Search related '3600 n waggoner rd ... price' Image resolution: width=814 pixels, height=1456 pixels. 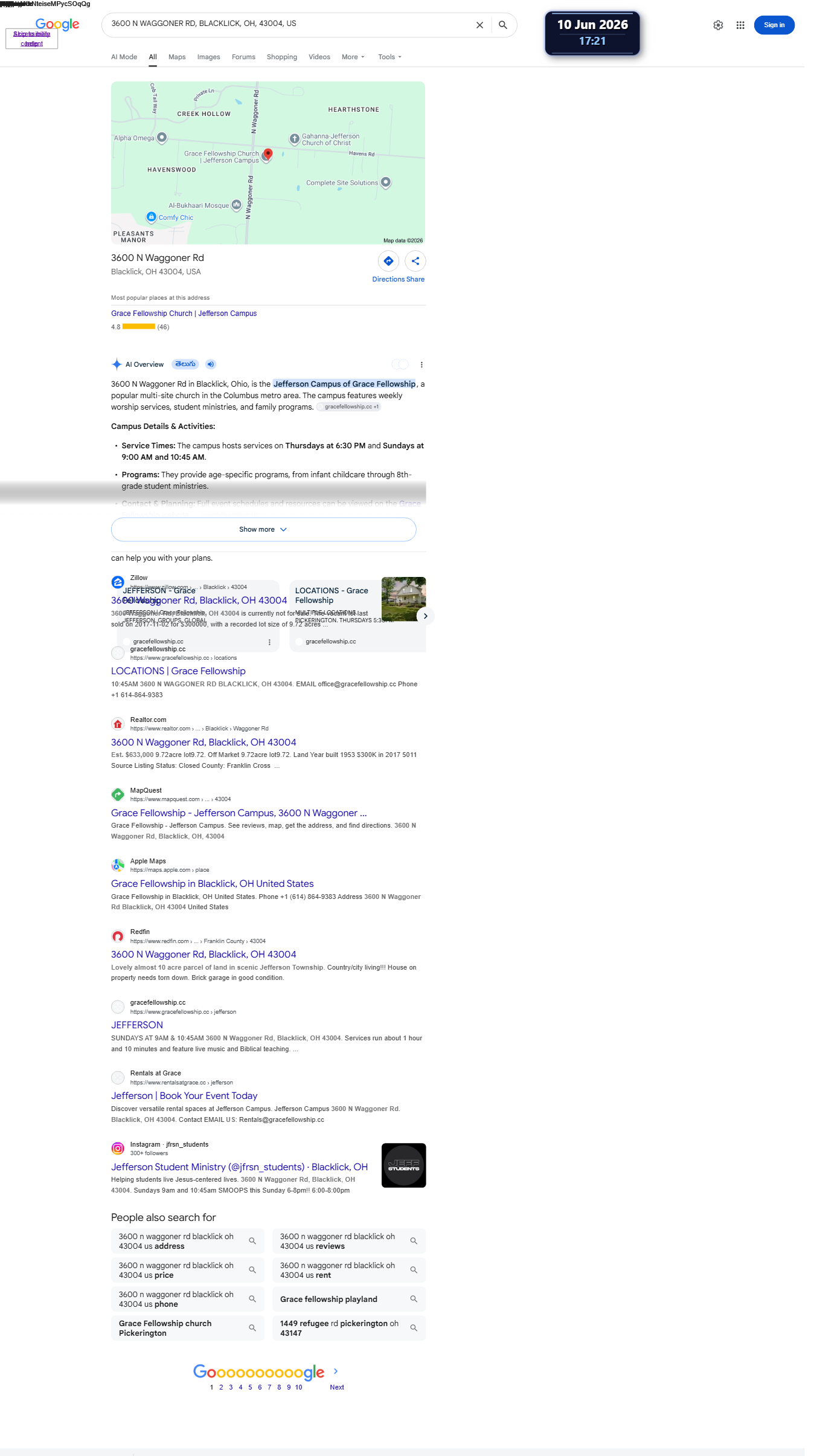188,1270
